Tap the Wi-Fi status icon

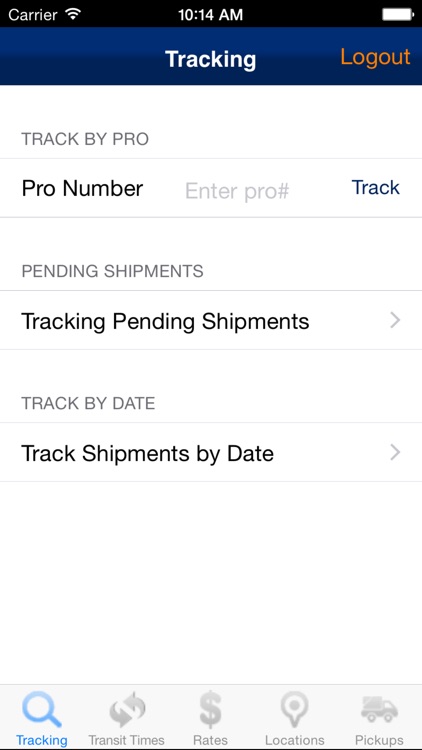(x=73, y=14)
